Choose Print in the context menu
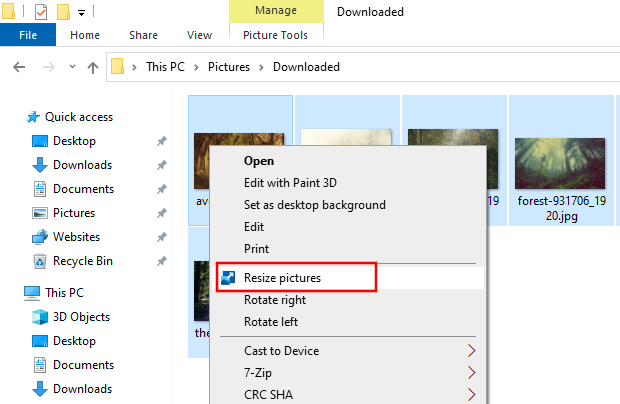620x404 pixels. point(256,249)
